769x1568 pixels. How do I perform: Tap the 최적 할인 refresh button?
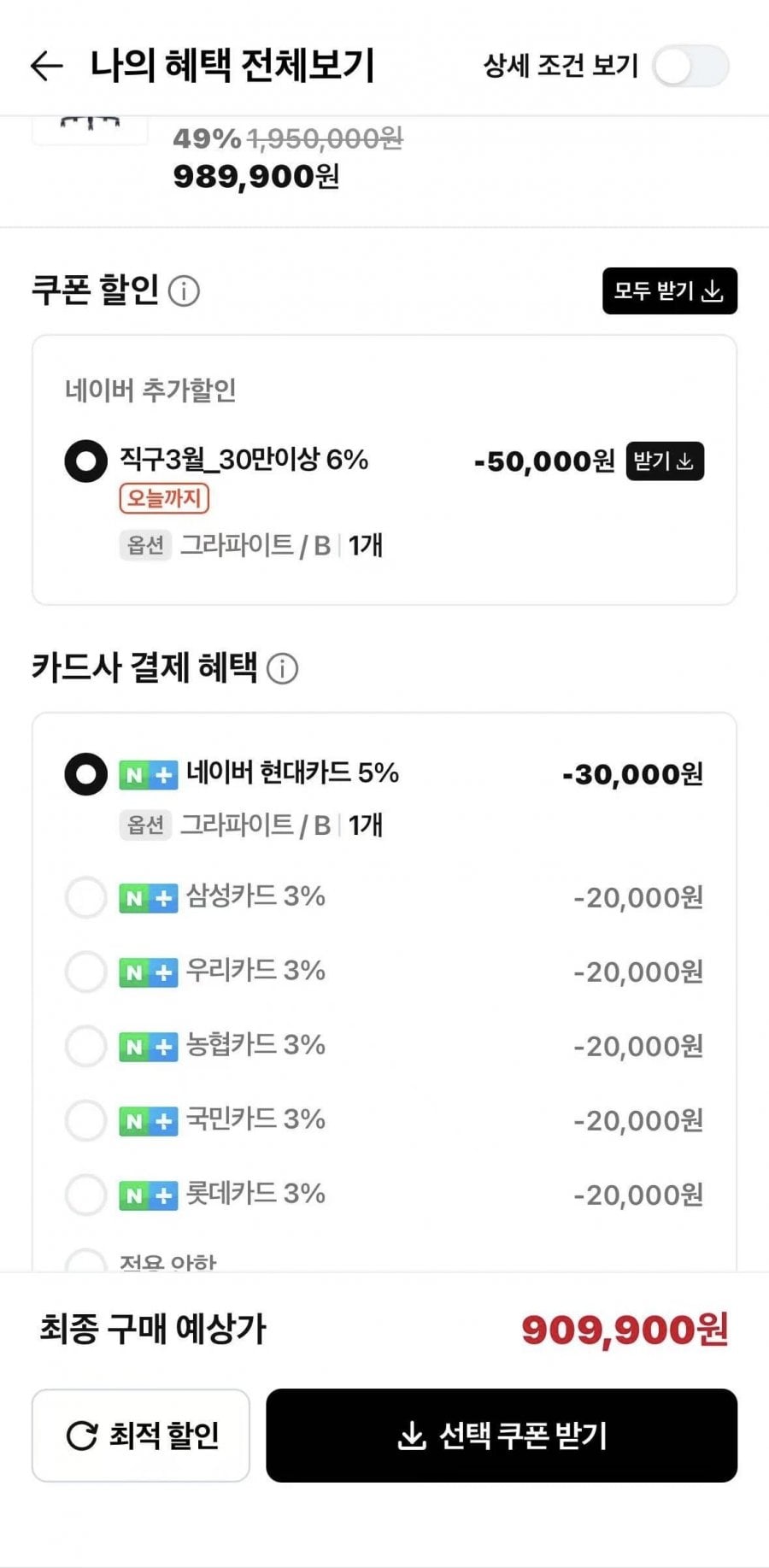(141, 1436)
